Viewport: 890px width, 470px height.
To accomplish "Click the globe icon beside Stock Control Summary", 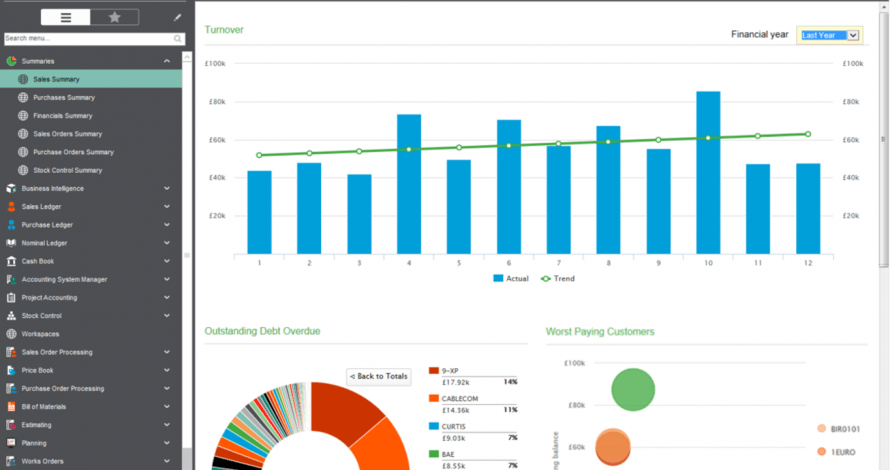I will pyautogui.click(x=23, y=170).
